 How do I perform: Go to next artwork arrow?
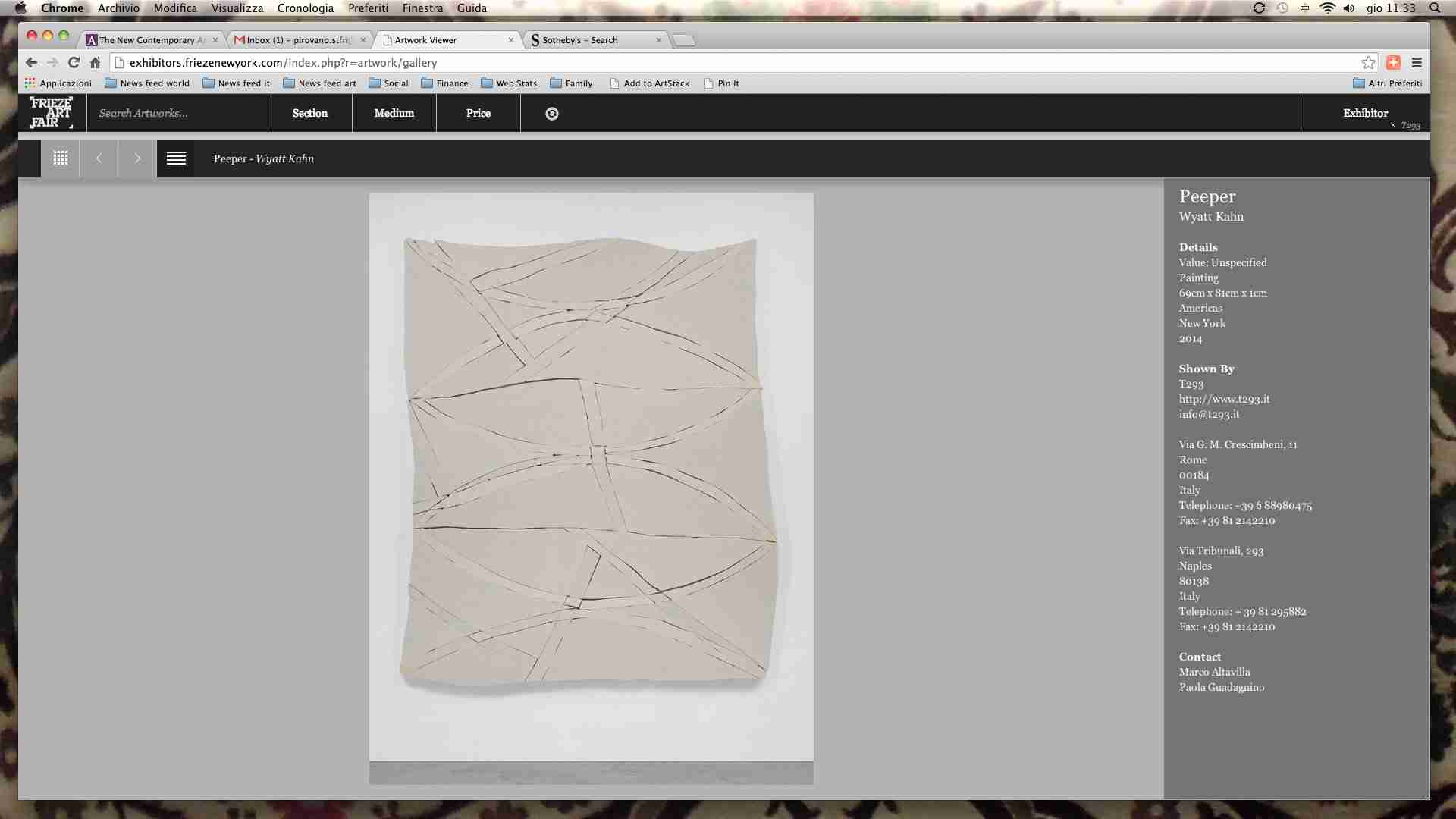click(x=137, y=158)
